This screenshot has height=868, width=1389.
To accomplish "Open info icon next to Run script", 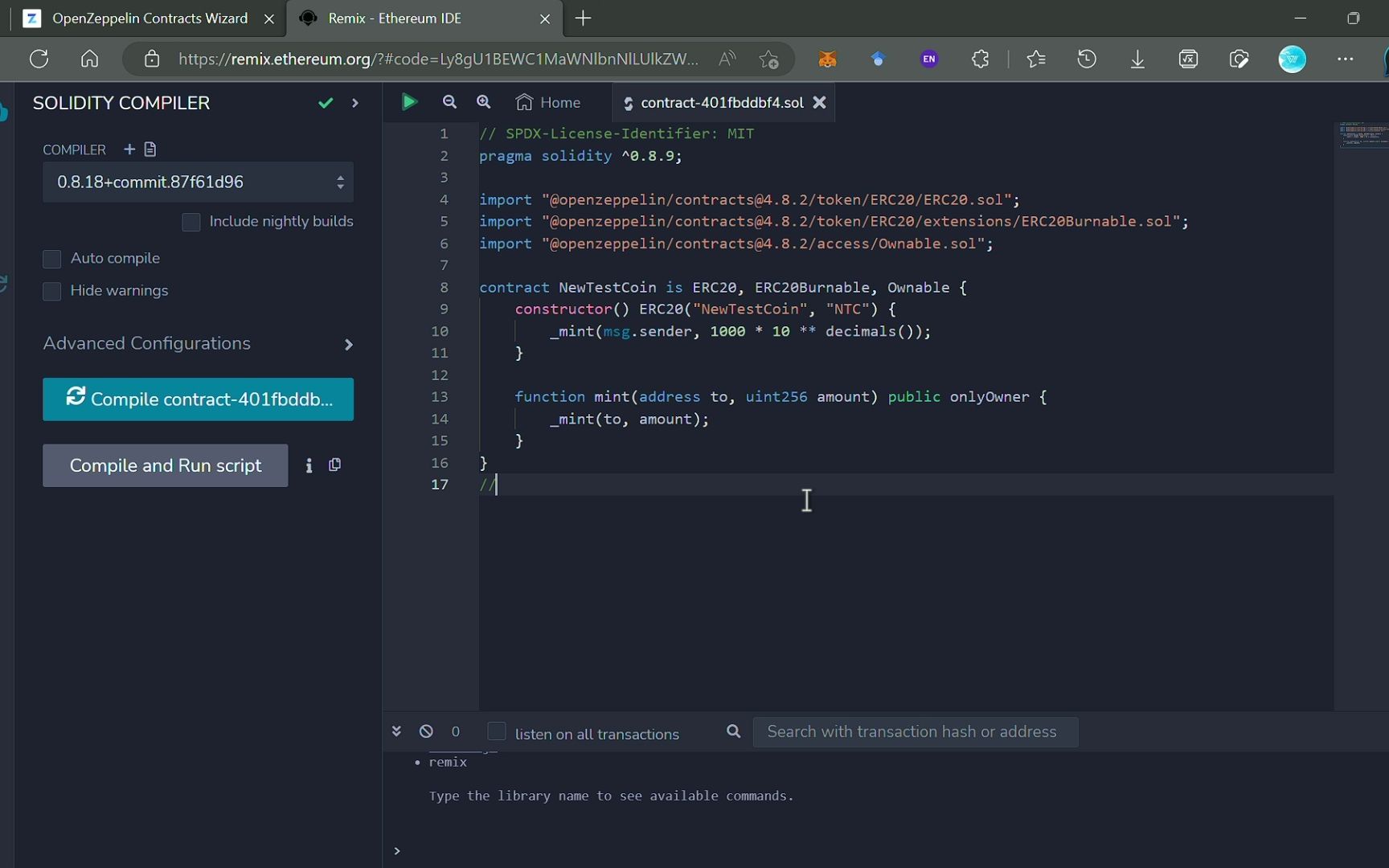I will coord(309,465).
